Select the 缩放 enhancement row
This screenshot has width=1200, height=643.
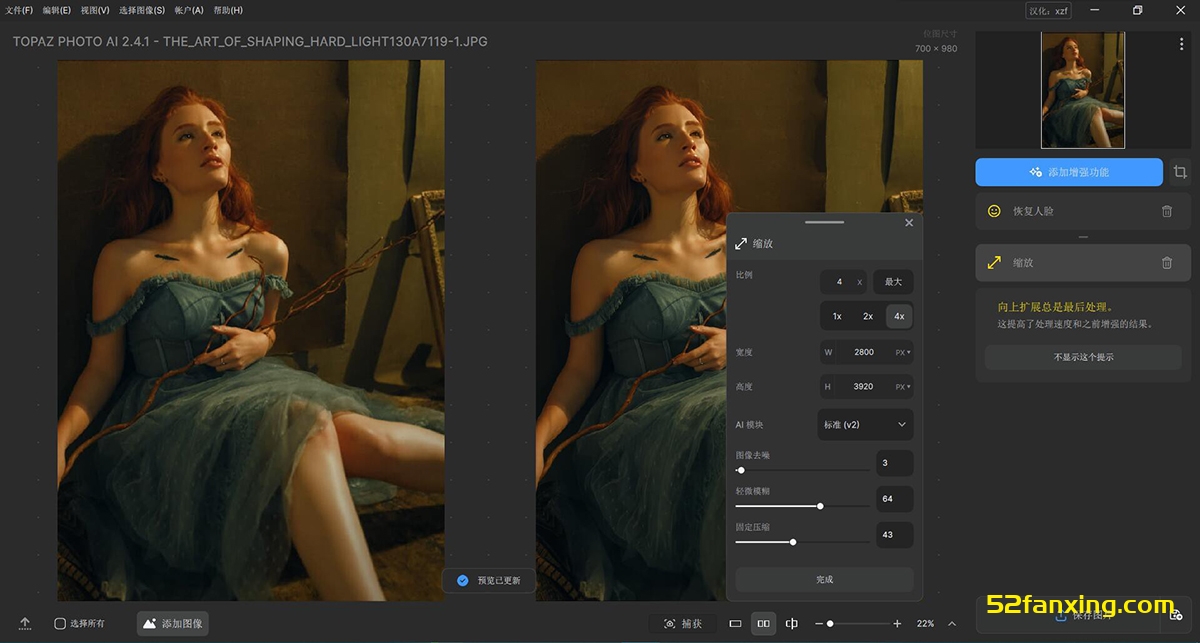1083,262
